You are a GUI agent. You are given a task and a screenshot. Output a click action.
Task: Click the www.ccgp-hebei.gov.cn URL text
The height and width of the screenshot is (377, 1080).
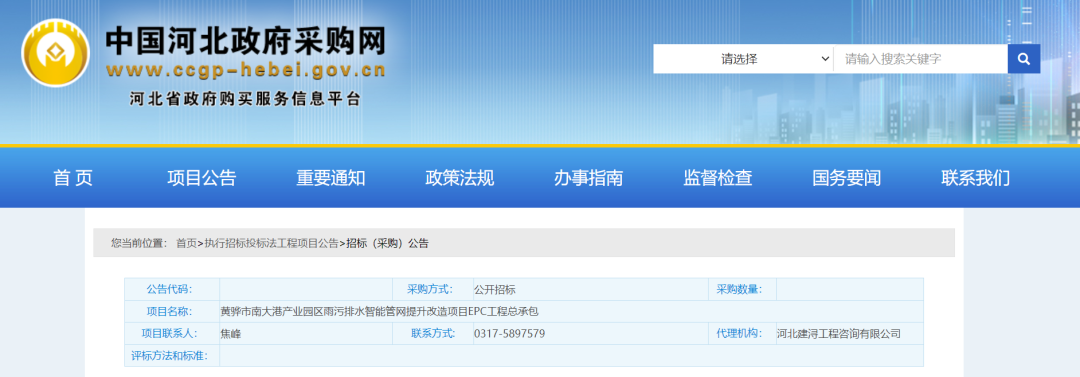point(246,70)
